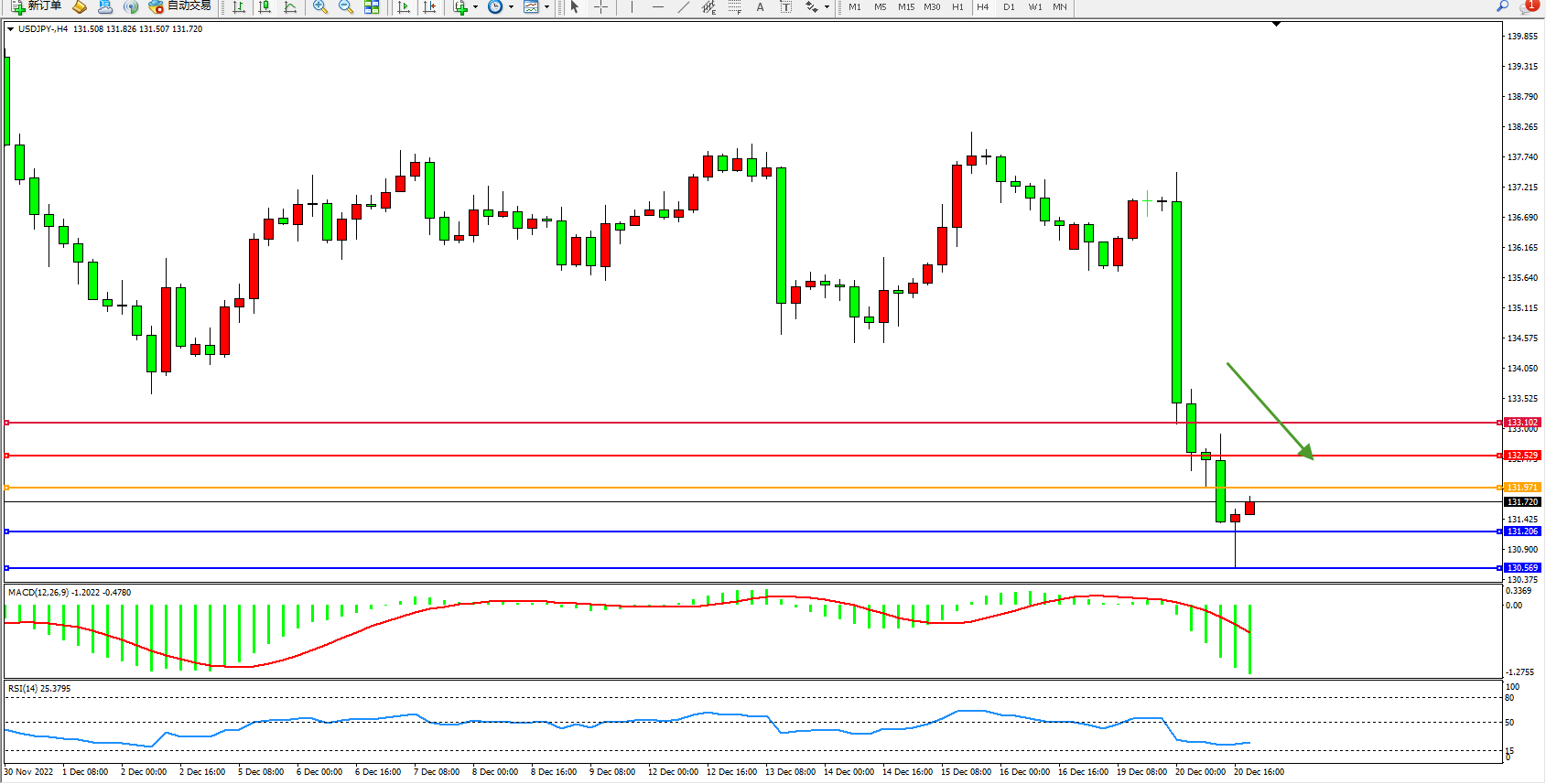Open the search magnifier icon
Viewport: 1546px width, 784px height.
pos(1502,6)
